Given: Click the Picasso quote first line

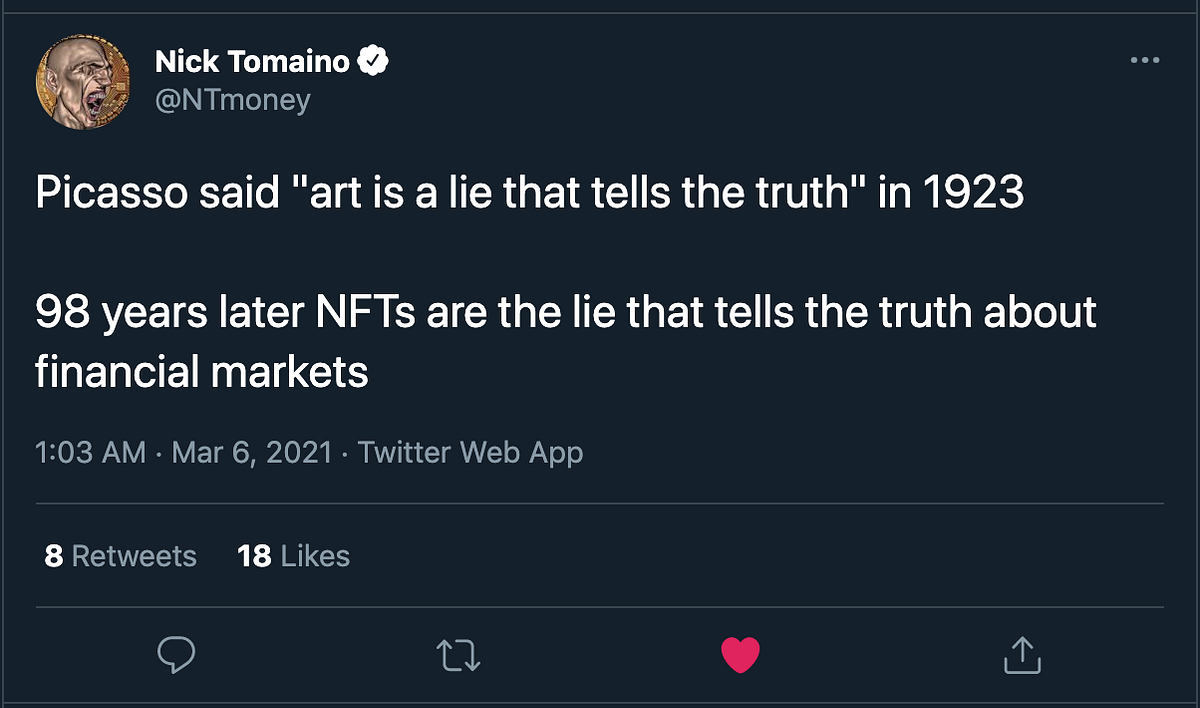Looking at the screenshot, I should click(530, 193).
